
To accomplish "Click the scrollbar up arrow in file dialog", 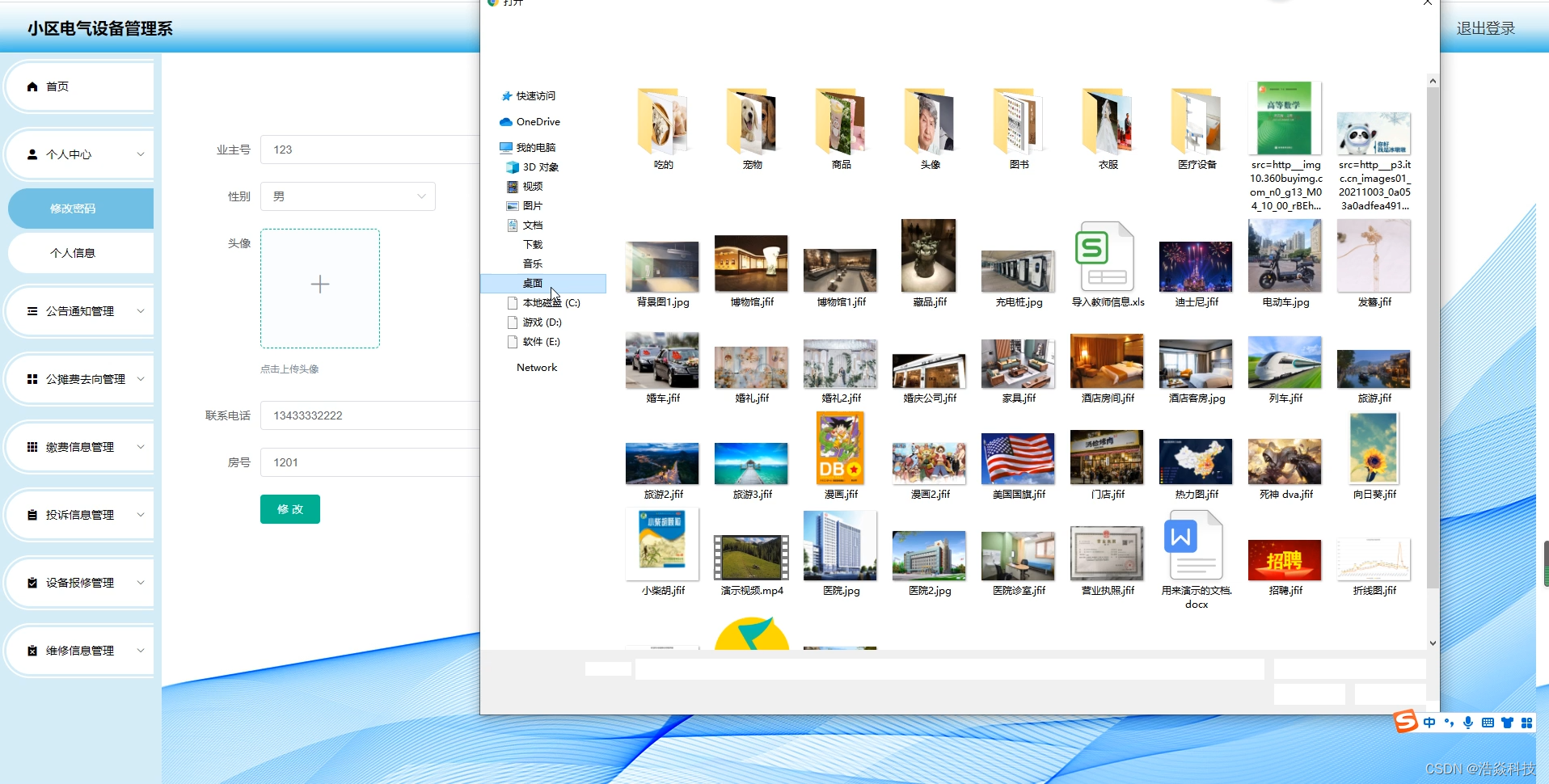I will 1433,81.
